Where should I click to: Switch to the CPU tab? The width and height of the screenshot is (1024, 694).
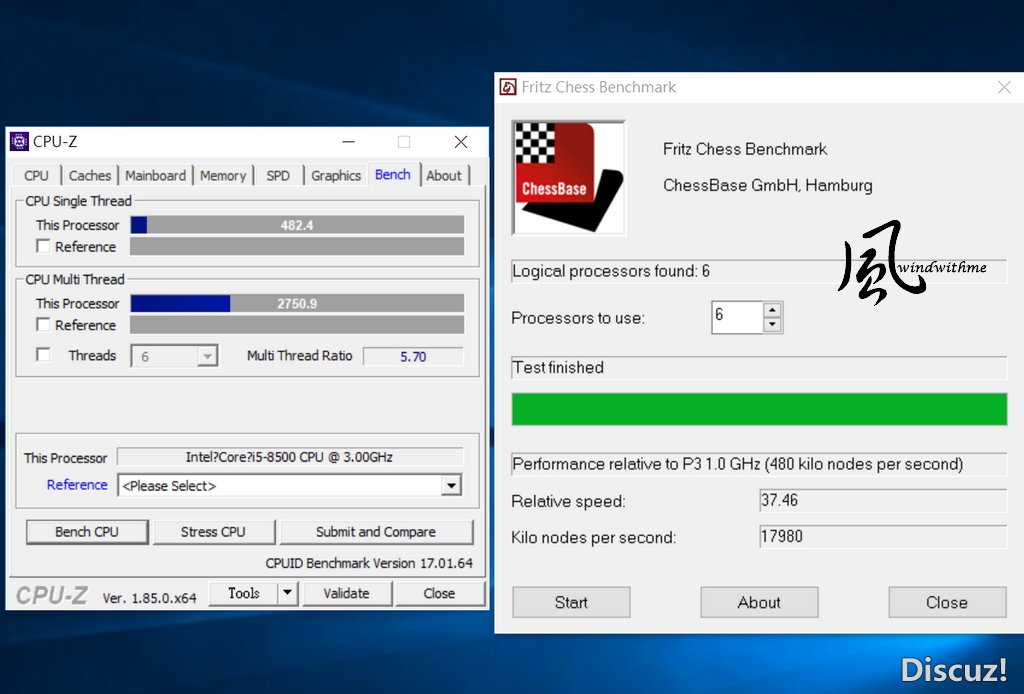37,176
